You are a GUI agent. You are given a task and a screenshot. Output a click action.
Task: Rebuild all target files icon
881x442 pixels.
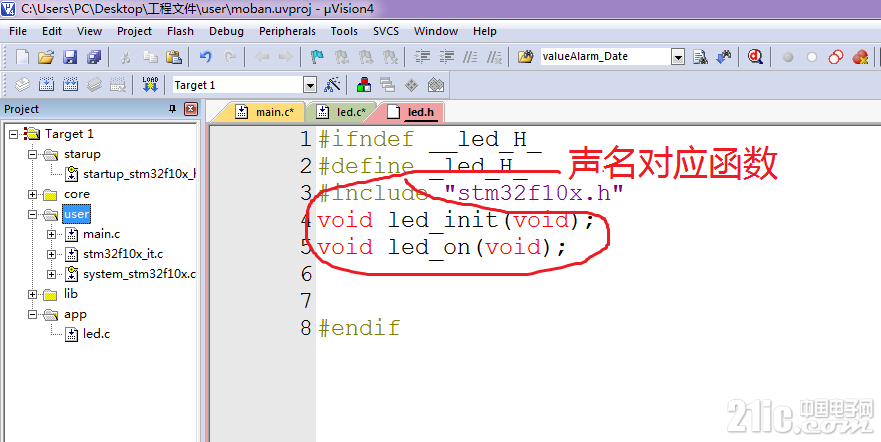pyautogui.click(x=70, y=85)
